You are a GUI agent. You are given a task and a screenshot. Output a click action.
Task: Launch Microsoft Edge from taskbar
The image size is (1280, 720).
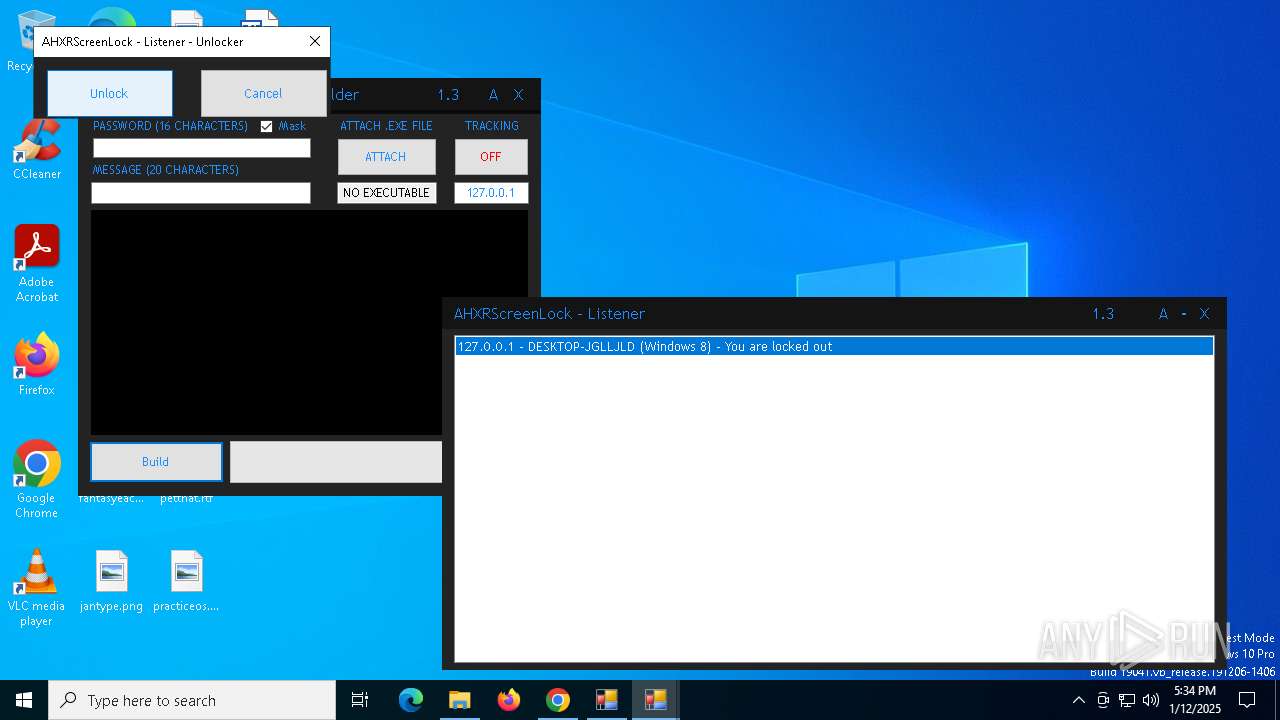point(411,700)
